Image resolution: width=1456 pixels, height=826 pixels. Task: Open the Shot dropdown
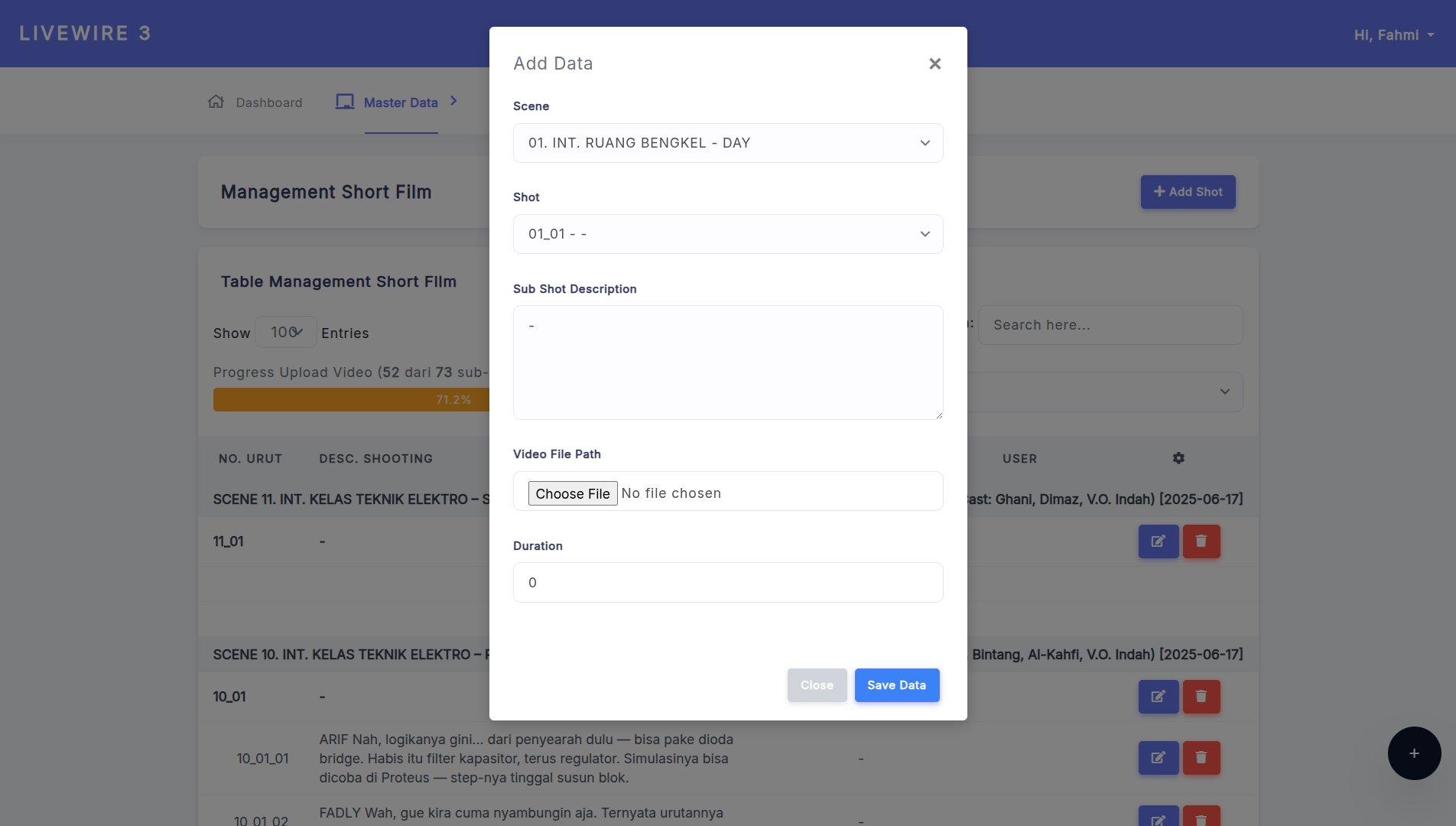(727, 234)
